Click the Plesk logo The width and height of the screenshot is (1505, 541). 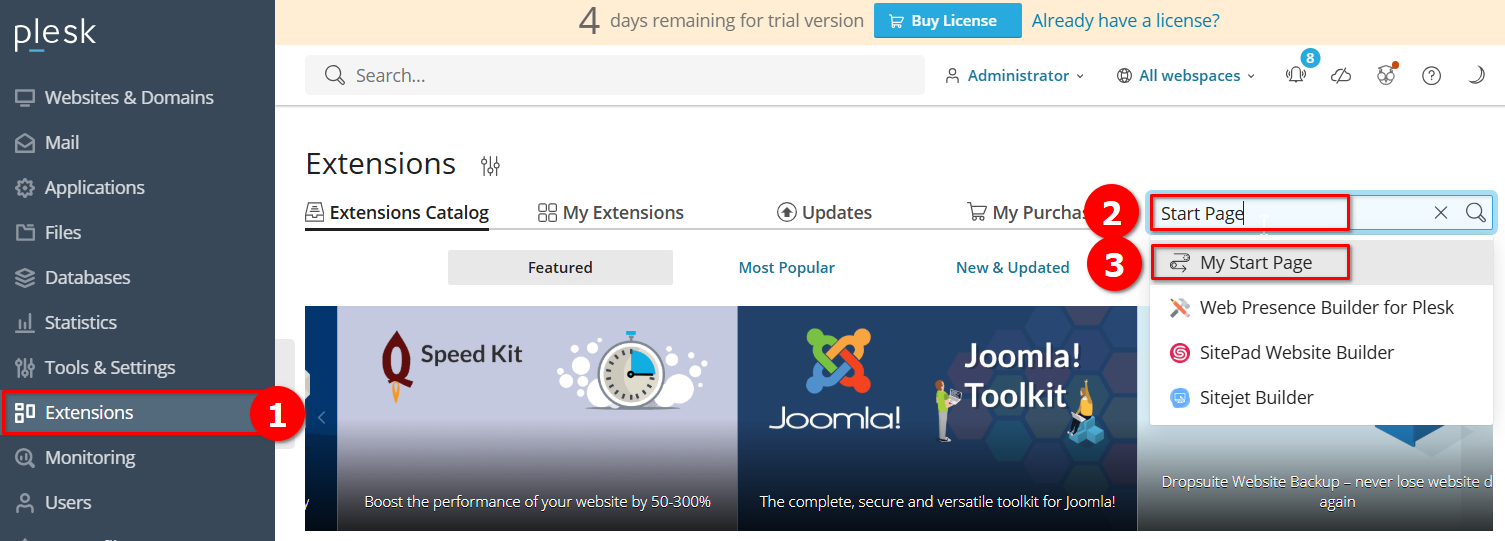(55, 34)
